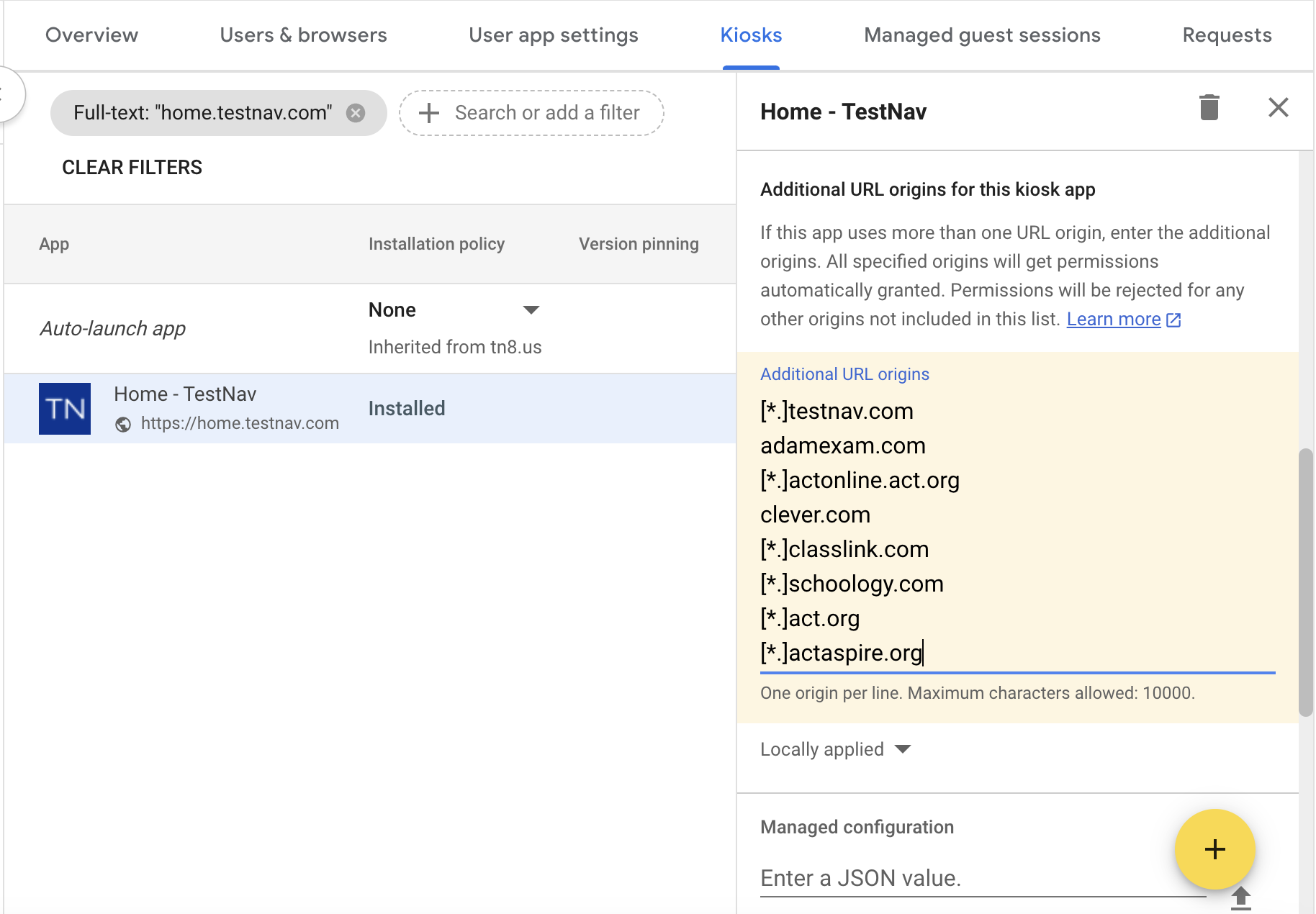Switch to the Overview tab
Screen dimensions: 1316x914
(x=91, y=35)
